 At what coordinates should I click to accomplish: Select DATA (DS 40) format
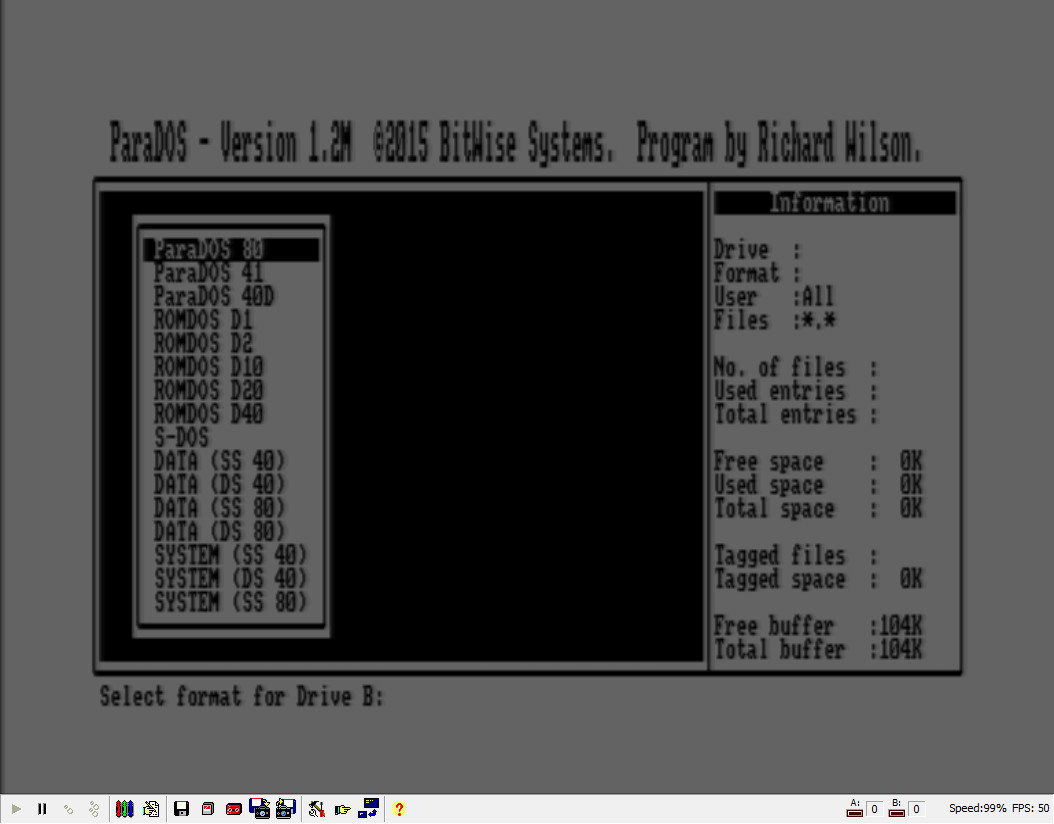(x=219, y=485)
